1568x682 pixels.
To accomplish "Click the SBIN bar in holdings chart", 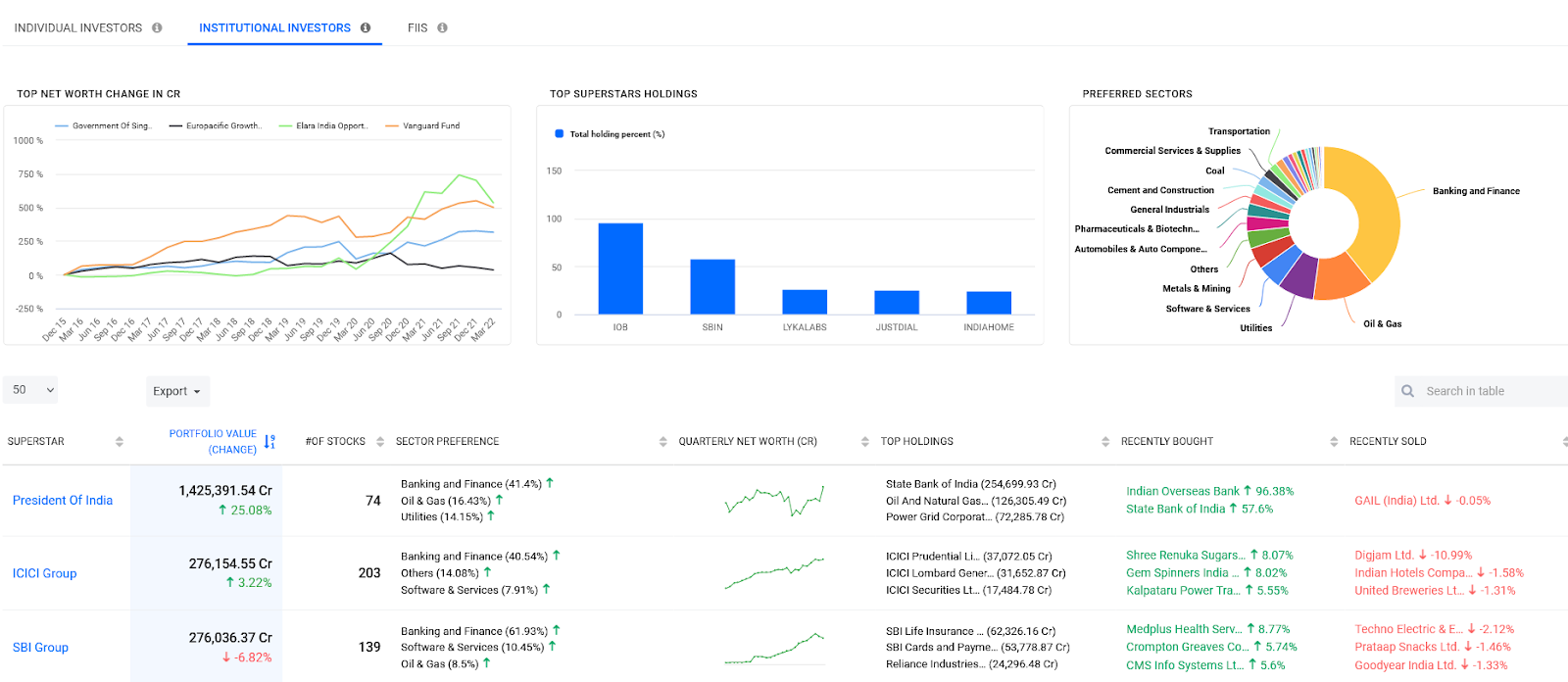I will (x=712, y=287).
